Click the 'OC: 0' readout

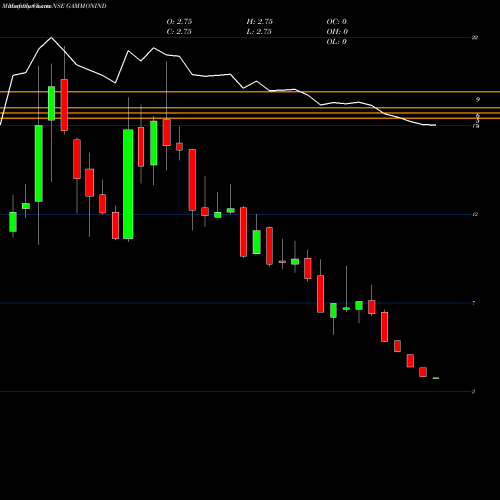[x=337, y=22]
